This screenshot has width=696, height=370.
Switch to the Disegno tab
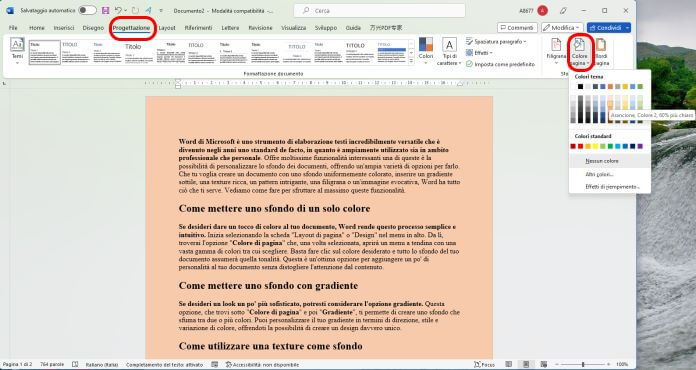[x=93, y=28]
